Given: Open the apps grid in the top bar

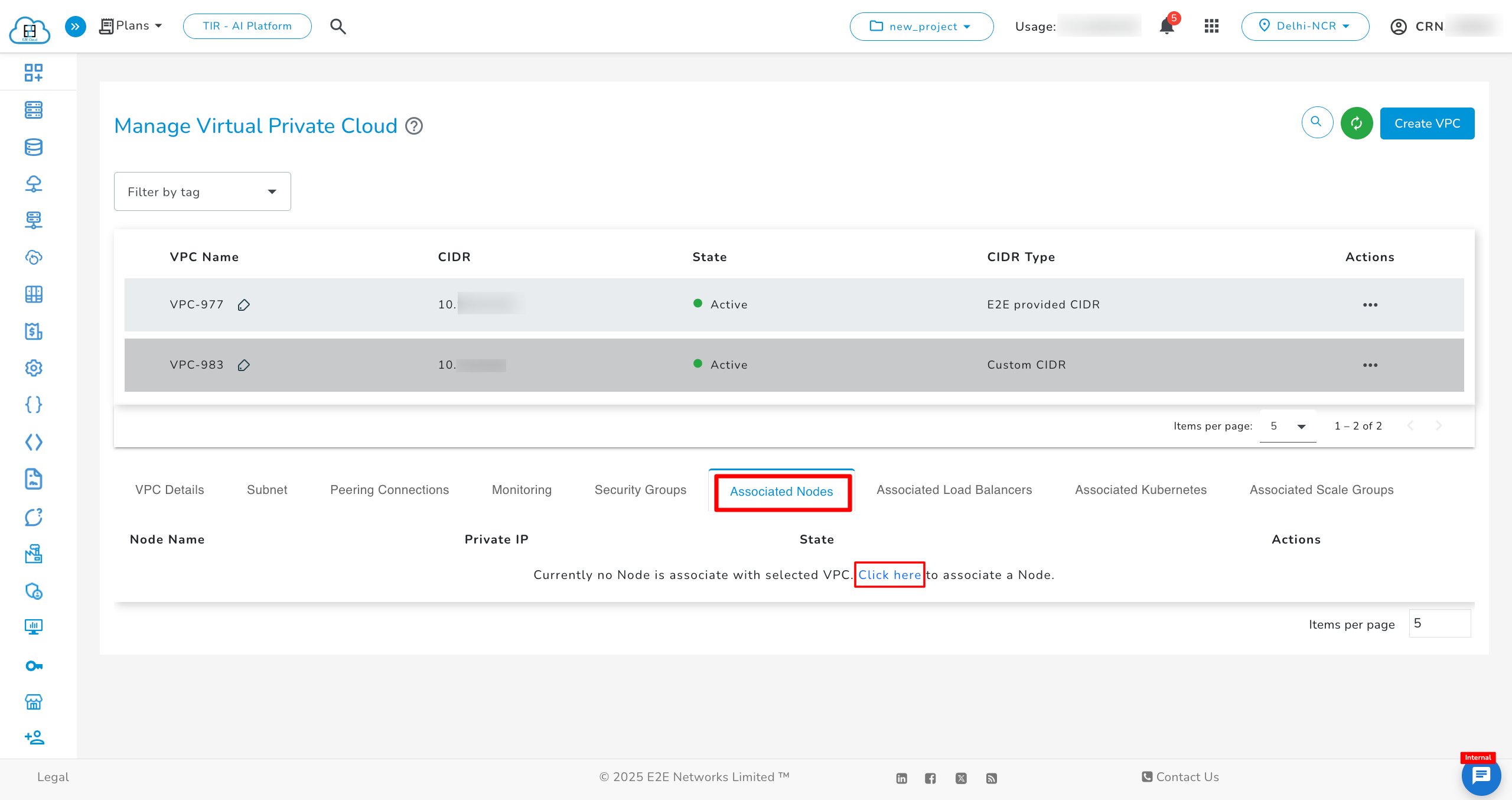Looking at the screenshot, I should [x=1211, y=26].
